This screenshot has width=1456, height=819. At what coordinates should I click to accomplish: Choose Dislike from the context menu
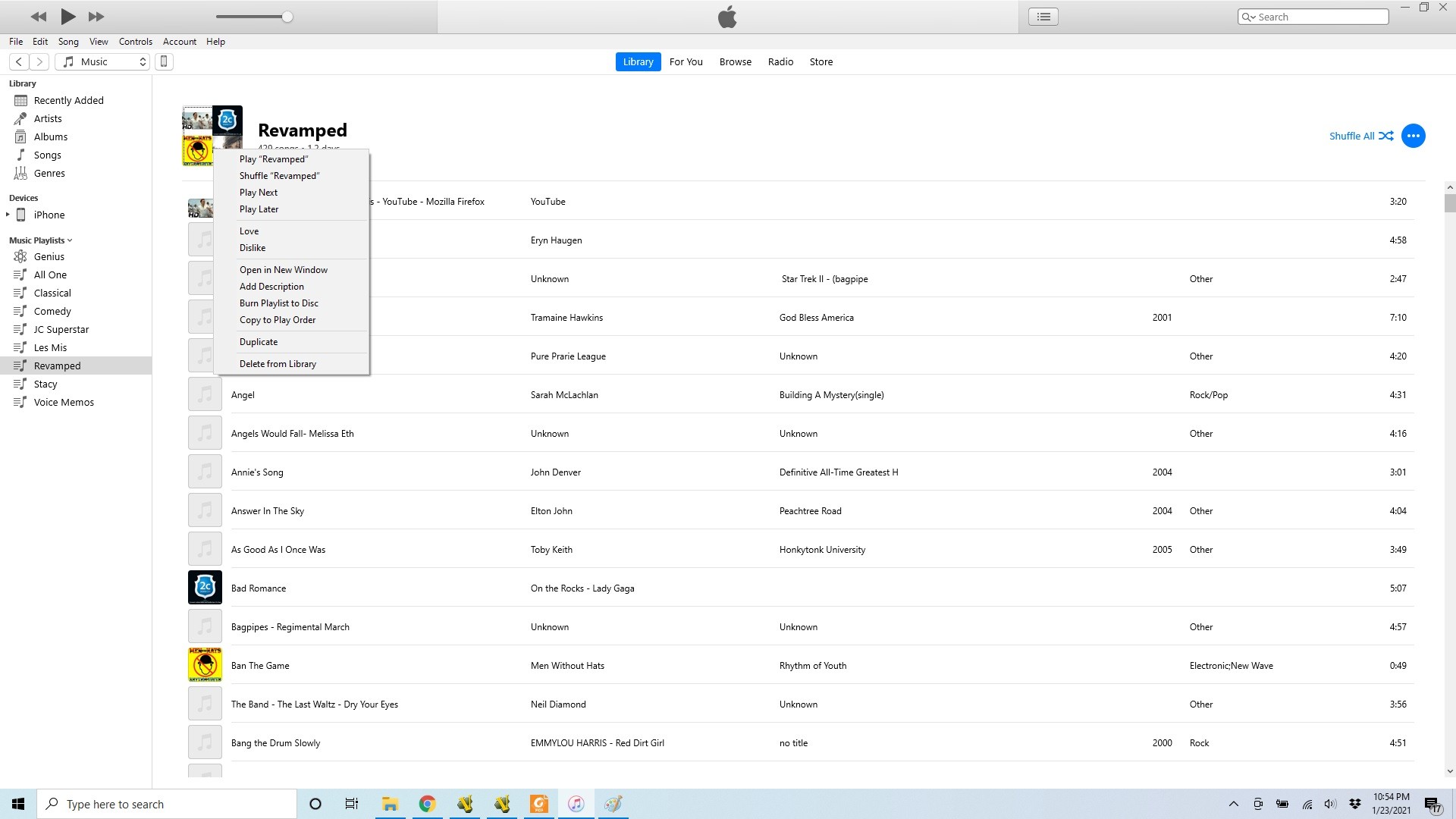253,248
